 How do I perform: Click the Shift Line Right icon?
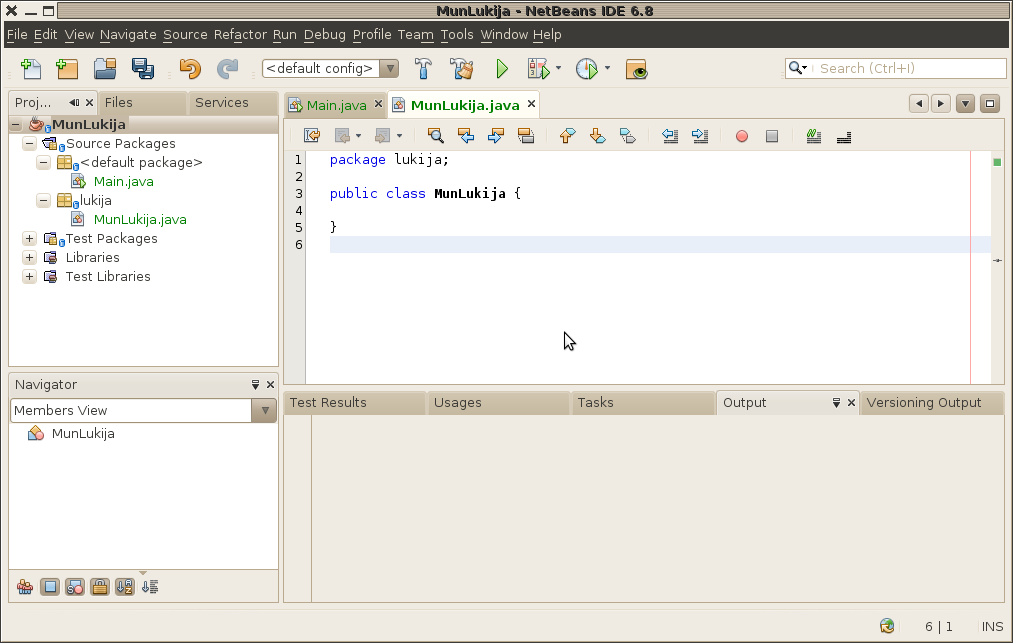pos(700,136)
